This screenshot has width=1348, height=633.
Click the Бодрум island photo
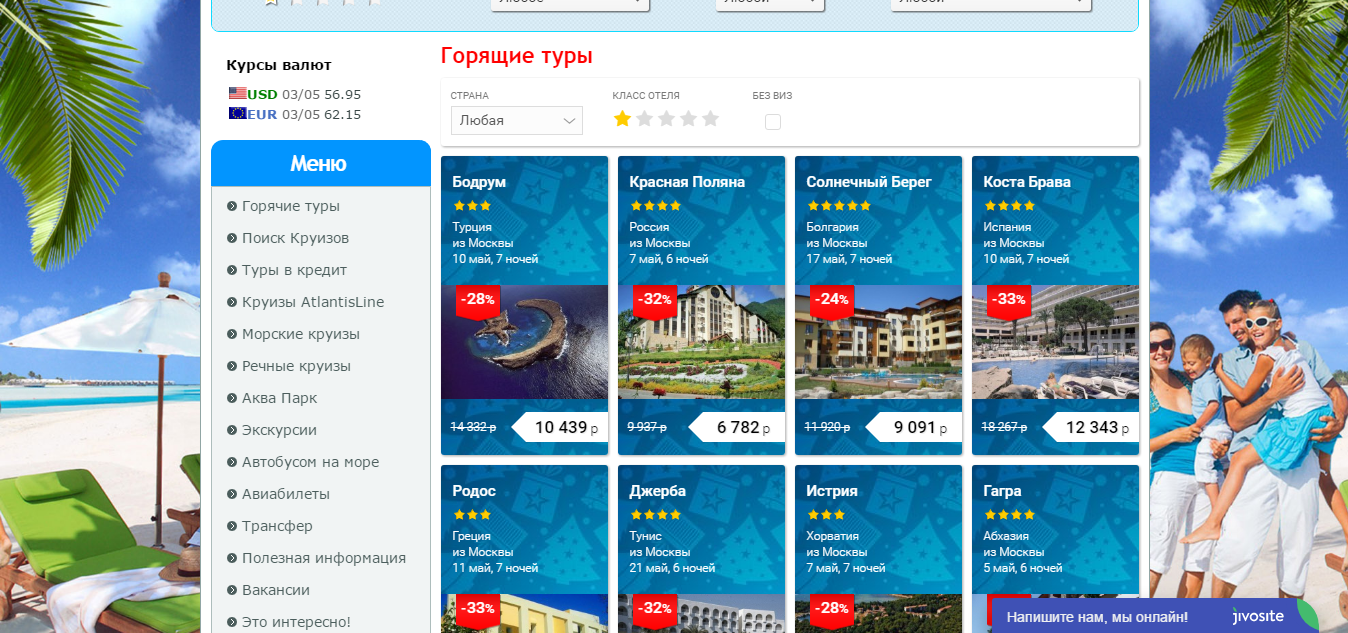coord(524,343)
